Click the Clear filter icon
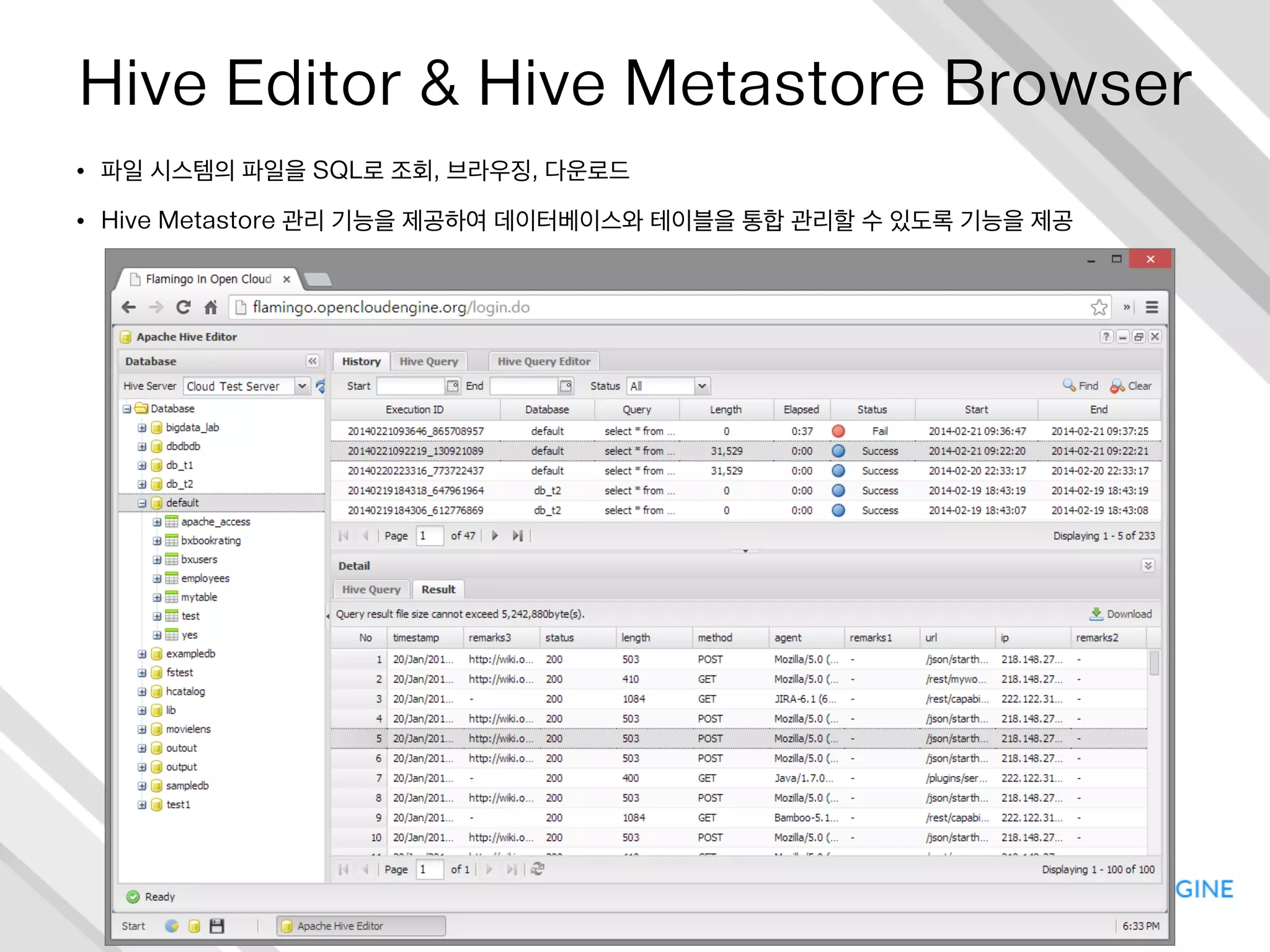 [x=1117, y=386]
